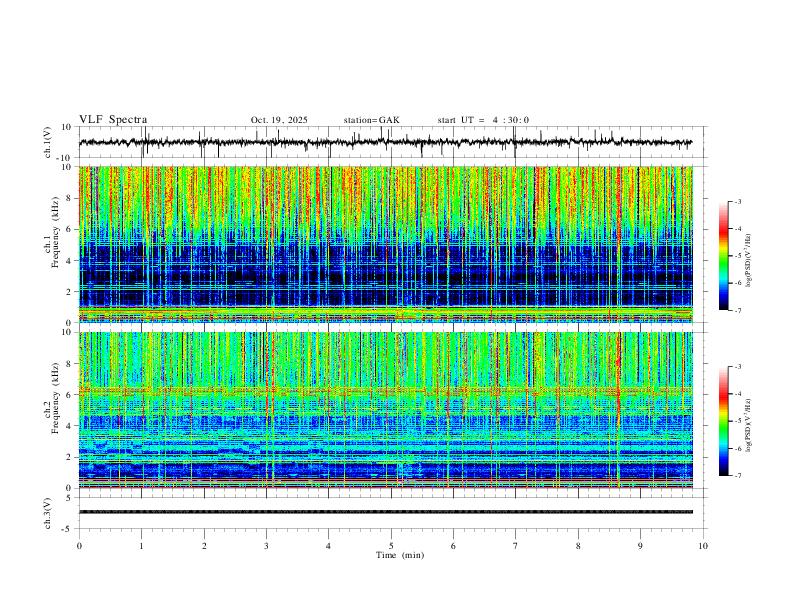The image size is (792, 612).
Task: Click the ch.1 voltage waveform trace
Action: tap(385, 142)
